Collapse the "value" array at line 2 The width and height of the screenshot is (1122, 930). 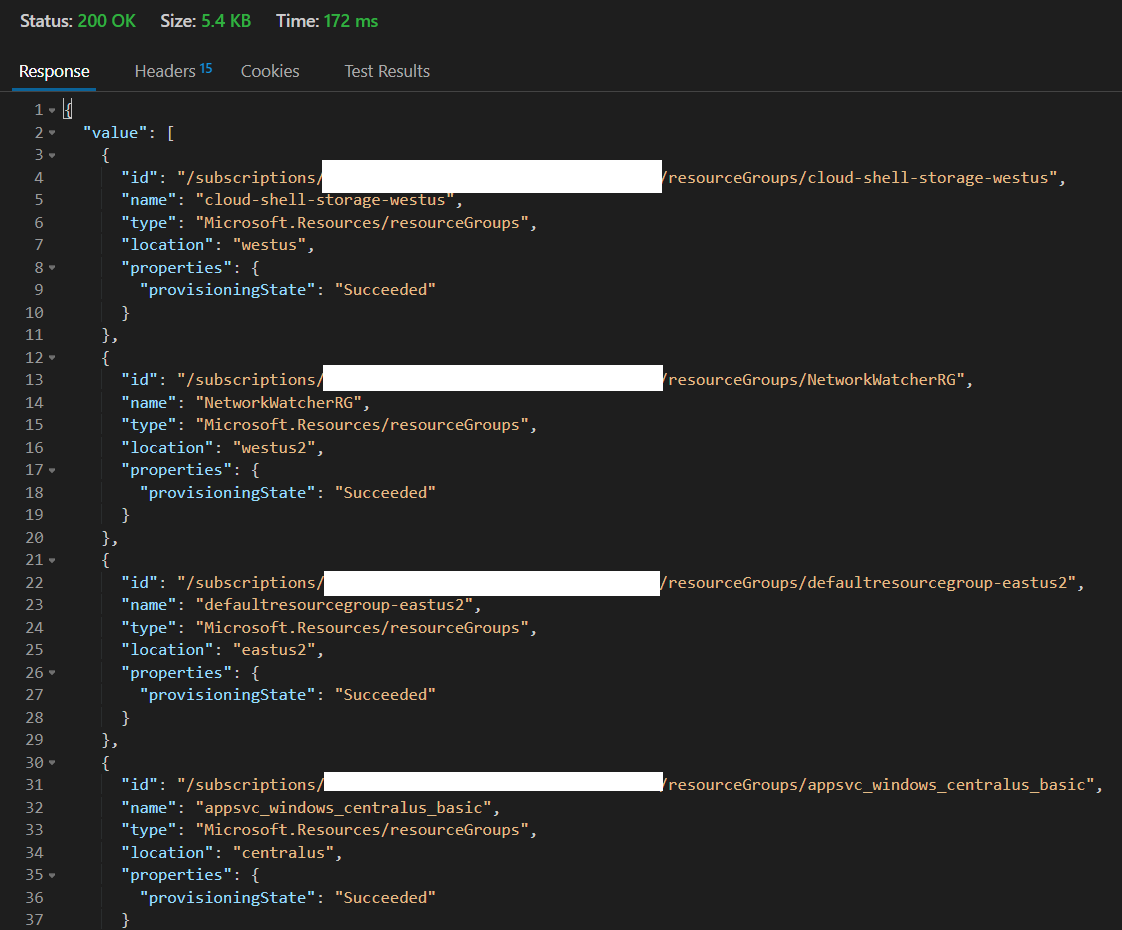coord(52,133)
